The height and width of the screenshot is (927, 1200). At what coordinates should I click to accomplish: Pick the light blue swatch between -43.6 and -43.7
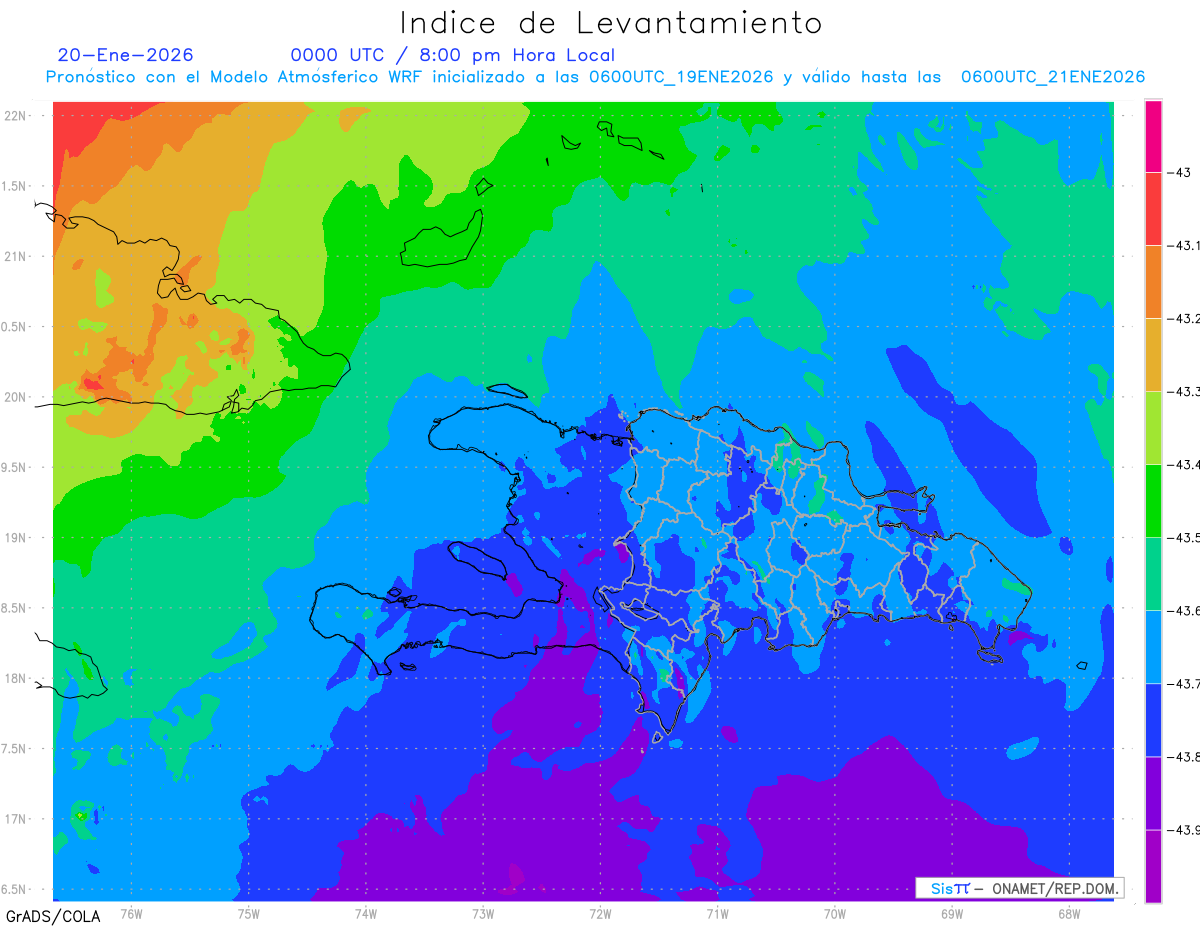(x=1153, y=647)
